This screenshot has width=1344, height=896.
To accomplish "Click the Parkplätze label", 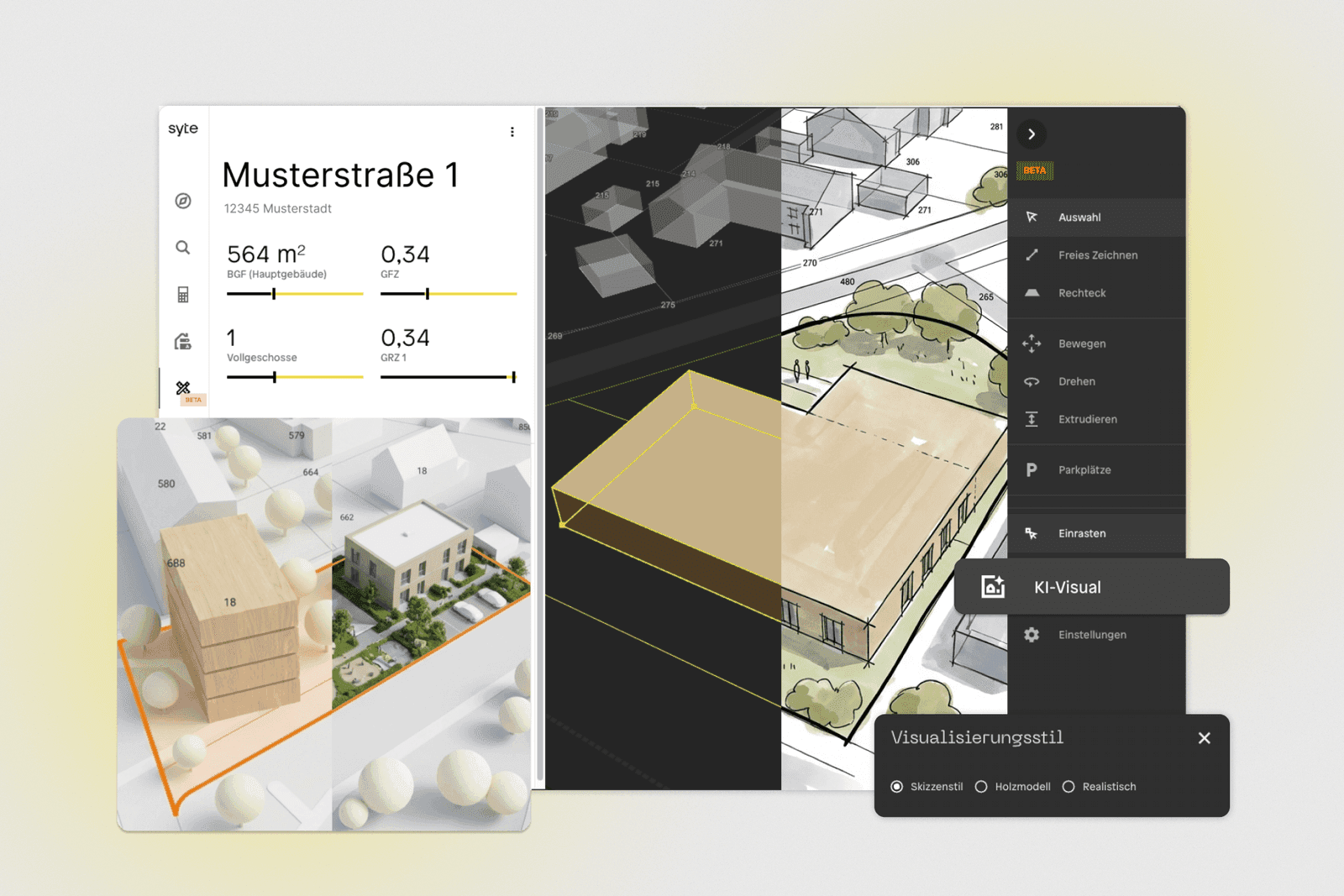I will pyautogui.click(x=1084, y=470).
